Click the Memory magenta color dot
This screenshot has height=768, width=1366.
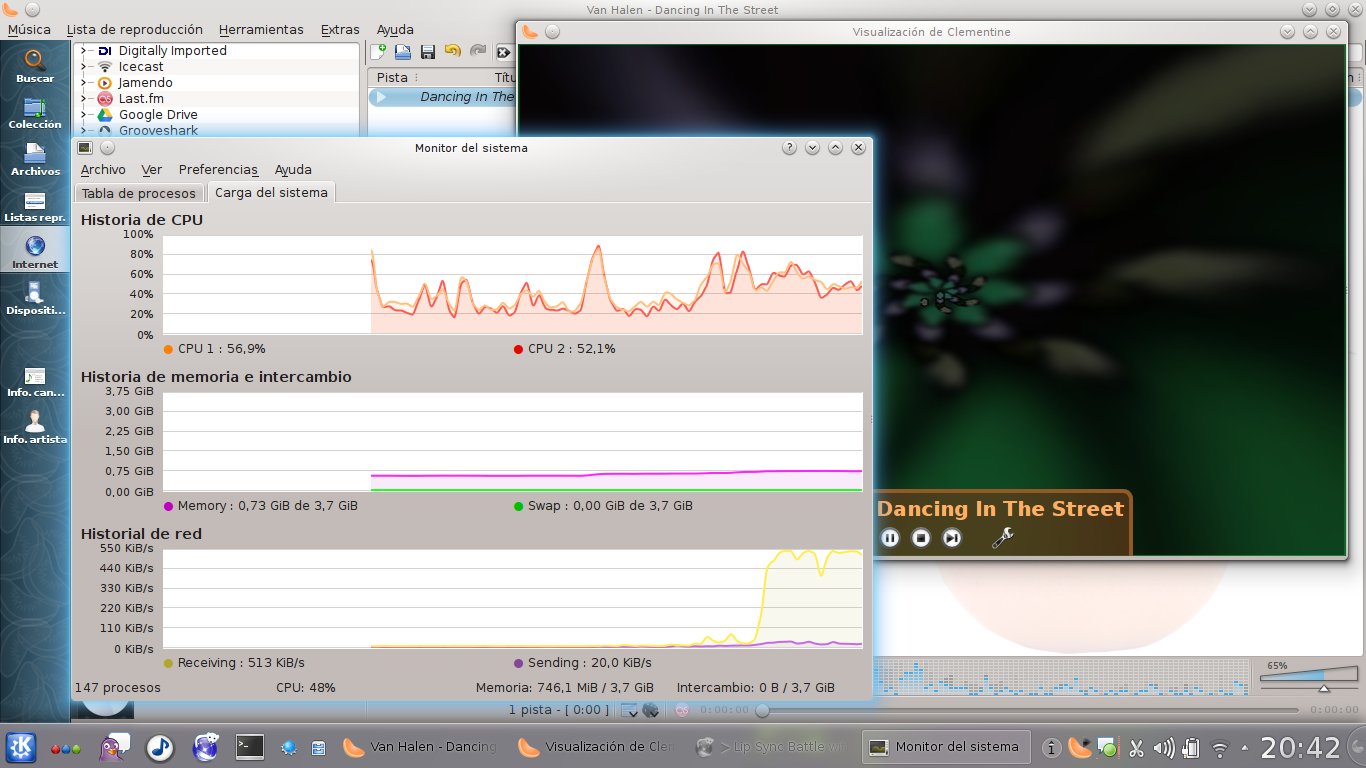click(x=168, y=506)
